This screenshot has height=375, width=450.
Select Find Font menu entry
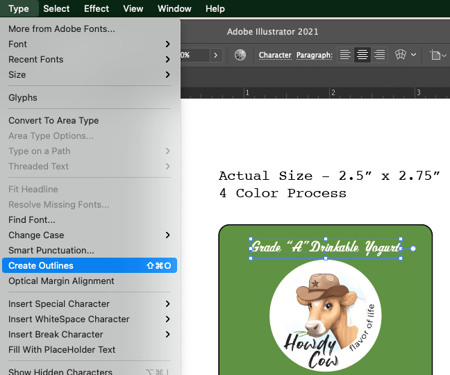coord(89,220)
